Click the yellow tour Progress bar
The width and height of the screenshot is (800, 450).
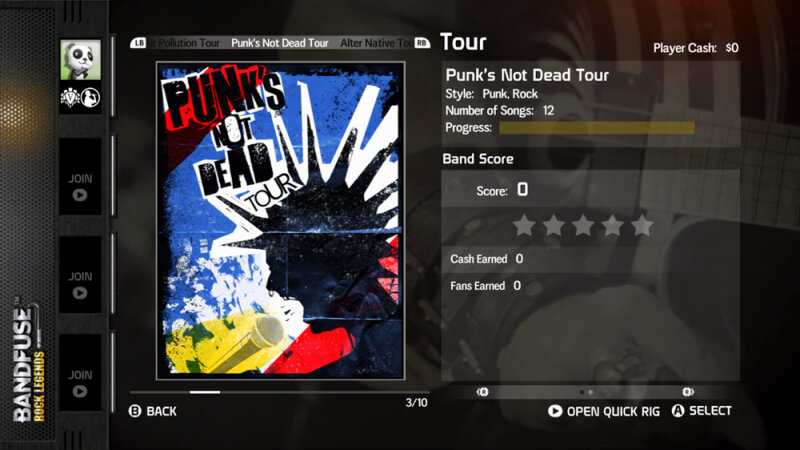click(x=596, y=128)
